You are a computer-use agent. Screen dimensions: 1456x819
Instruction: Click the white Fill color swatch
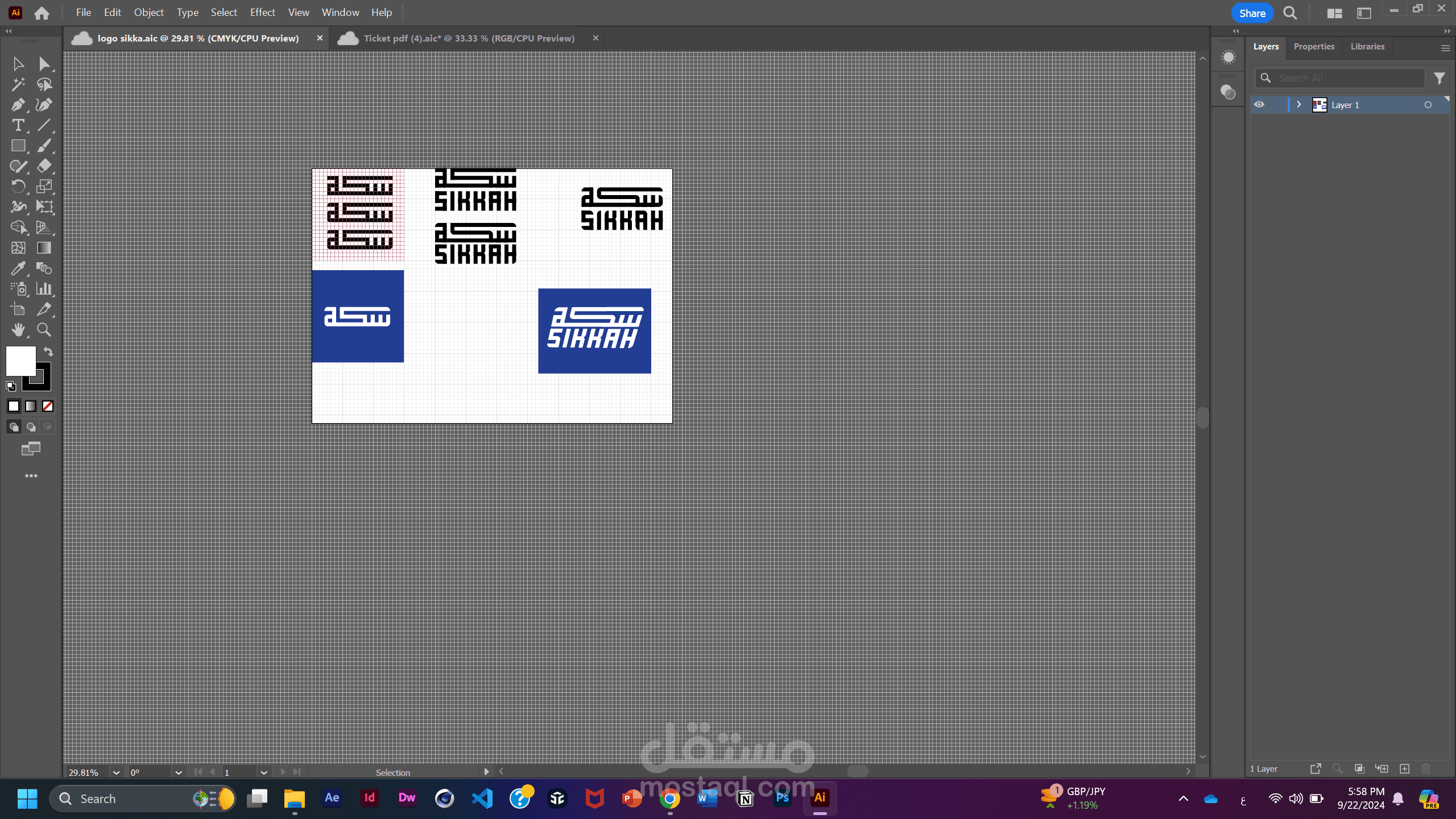[x=20, y=361]
